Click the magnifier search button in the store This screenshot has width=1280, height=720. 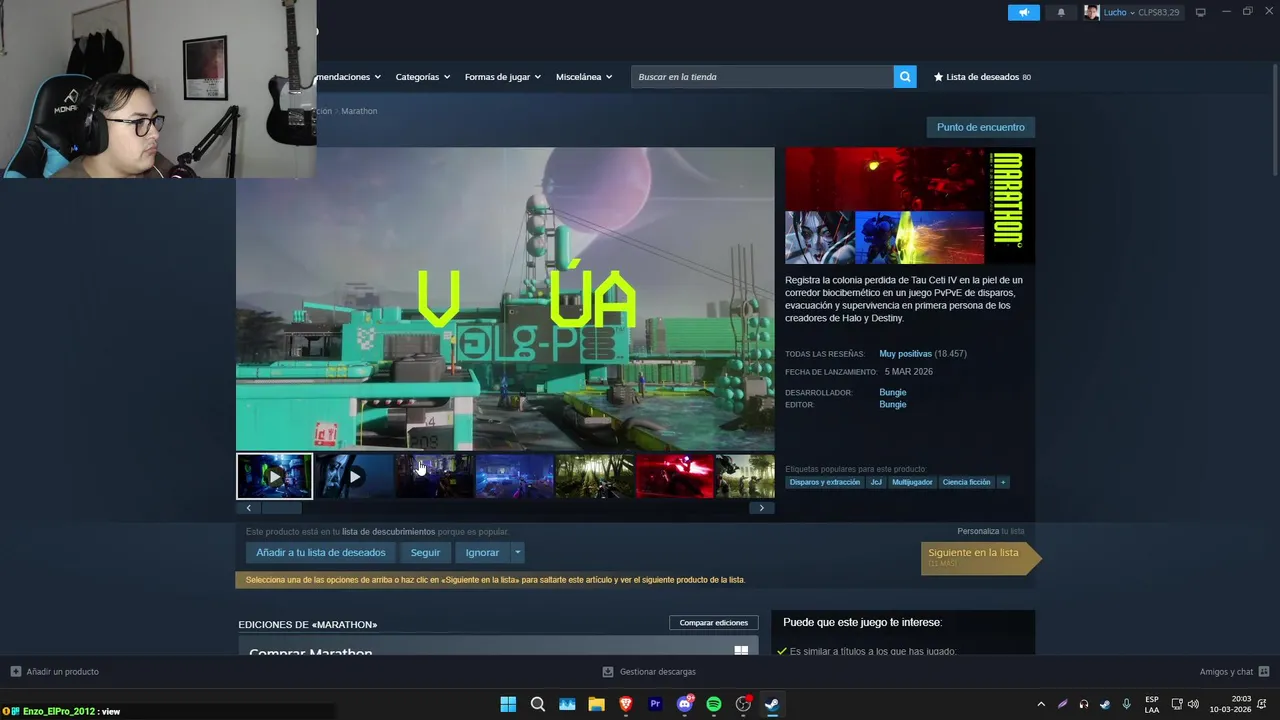(905, 77)
